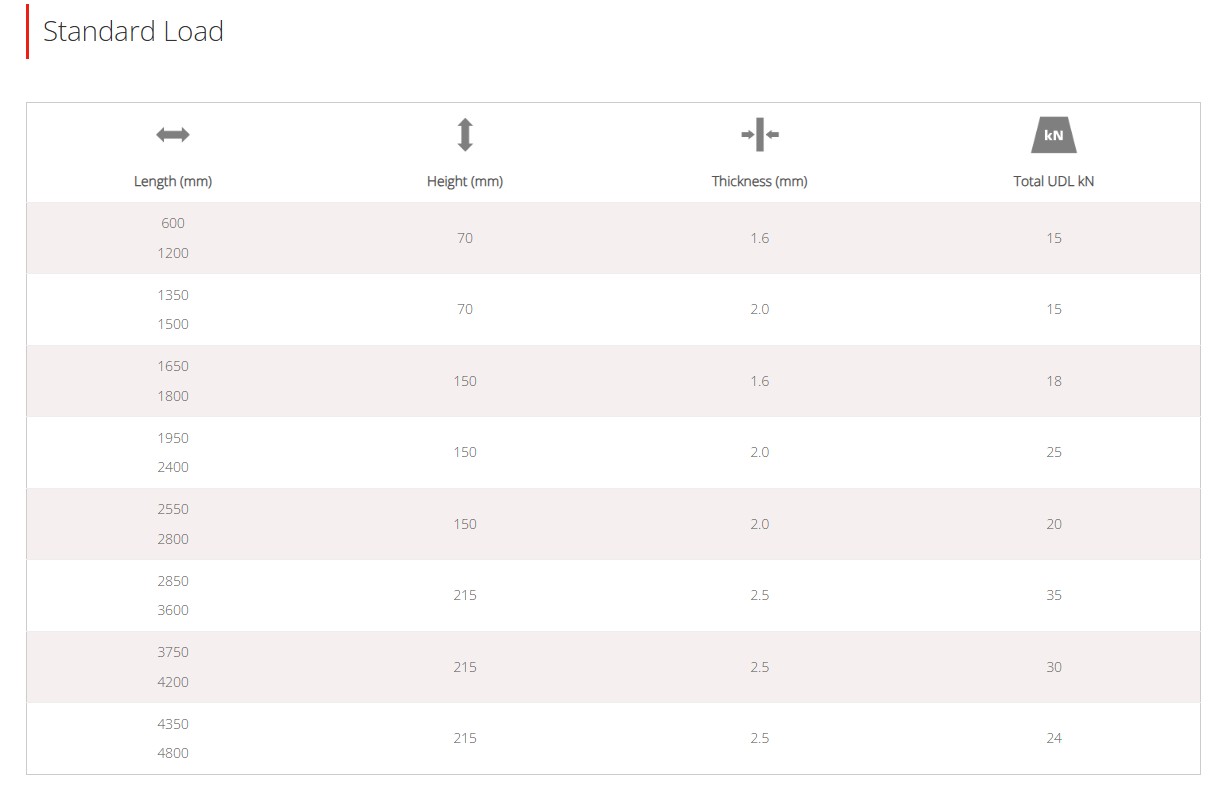Click the 2400 length value
Screen dimensions: 1228x796
pos(173,467)
